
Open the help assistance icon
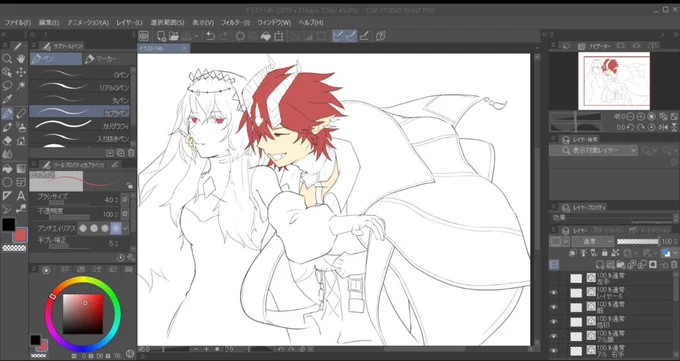(x=381, y=36)
